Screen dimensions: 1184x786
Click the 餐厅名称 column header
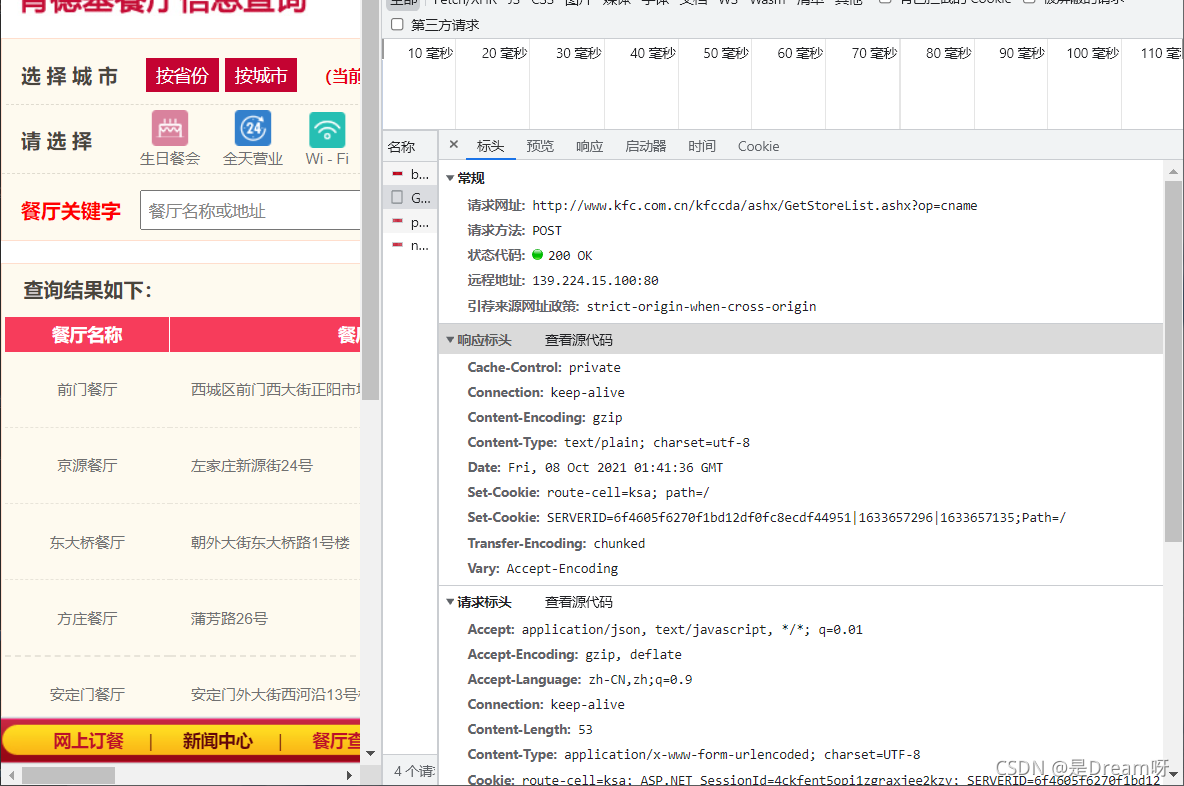[x=87, y=334]
